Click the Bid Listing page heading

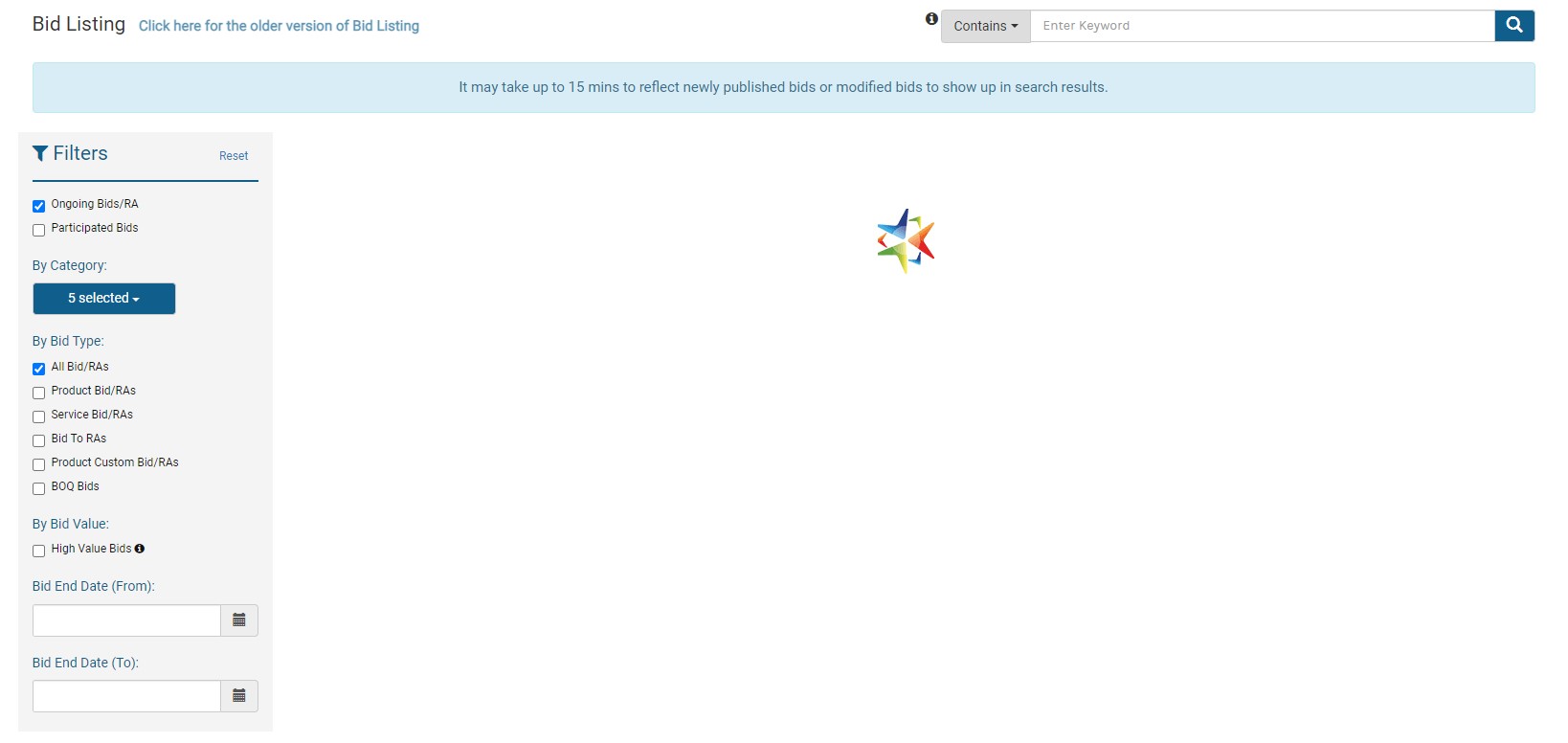tap(78, 24)
